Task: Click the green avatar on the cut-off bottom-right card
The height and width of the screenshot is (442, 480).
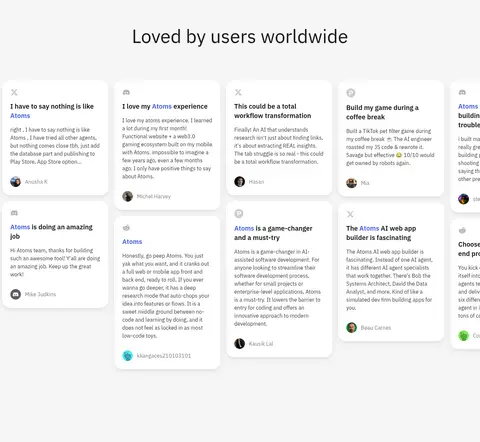Action: pyautogui.click(x=463, y=336)
